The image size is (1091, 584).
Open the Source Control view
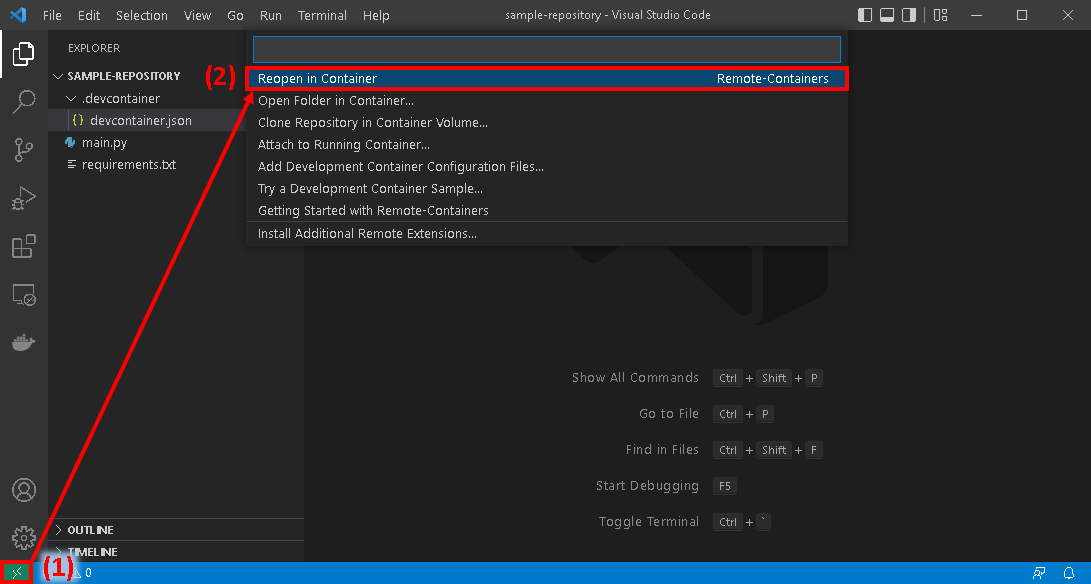click(x=24, y=150)
